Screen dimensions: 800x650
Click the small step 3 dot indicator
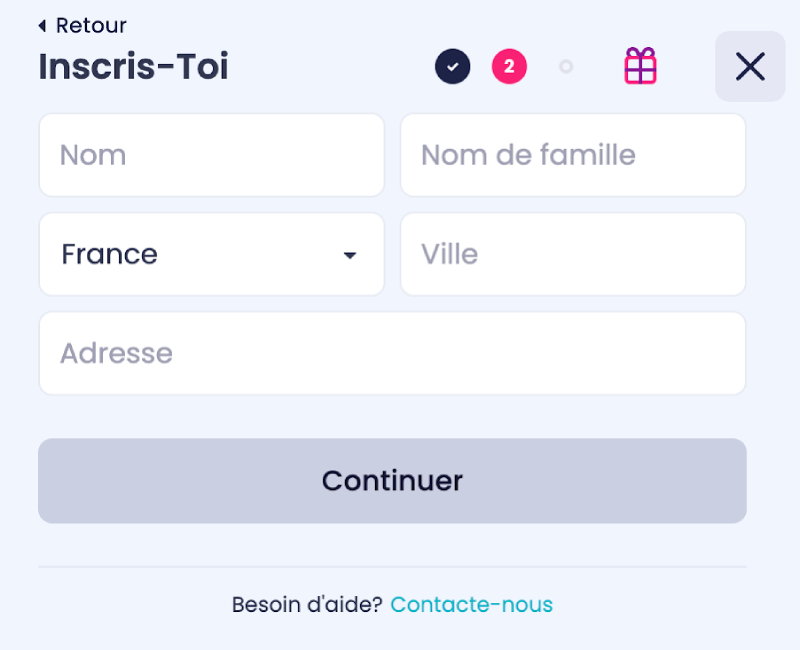point(566,67)
